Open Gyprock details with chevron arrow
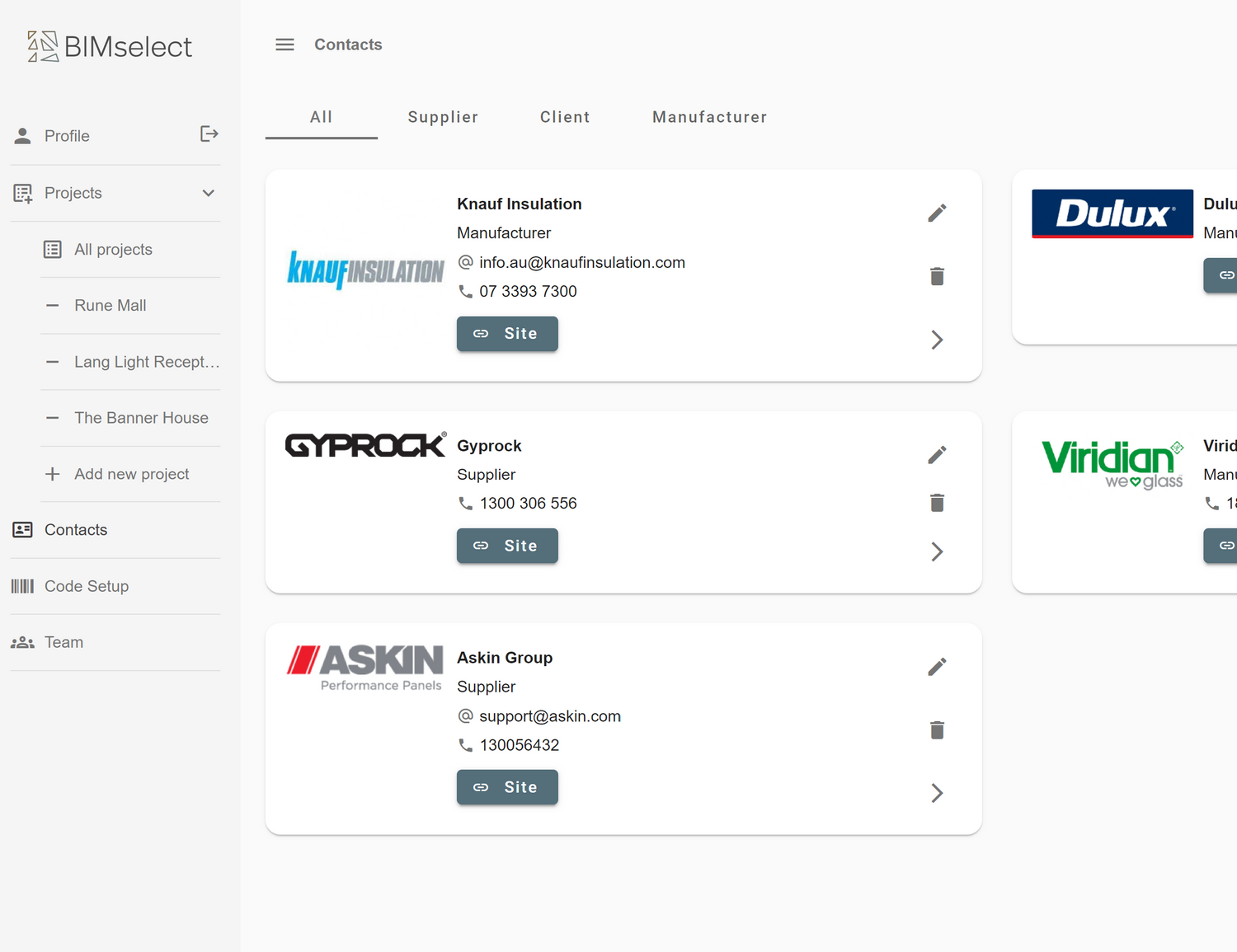Viewport: 1237px width, 952px height. point(937,551)
